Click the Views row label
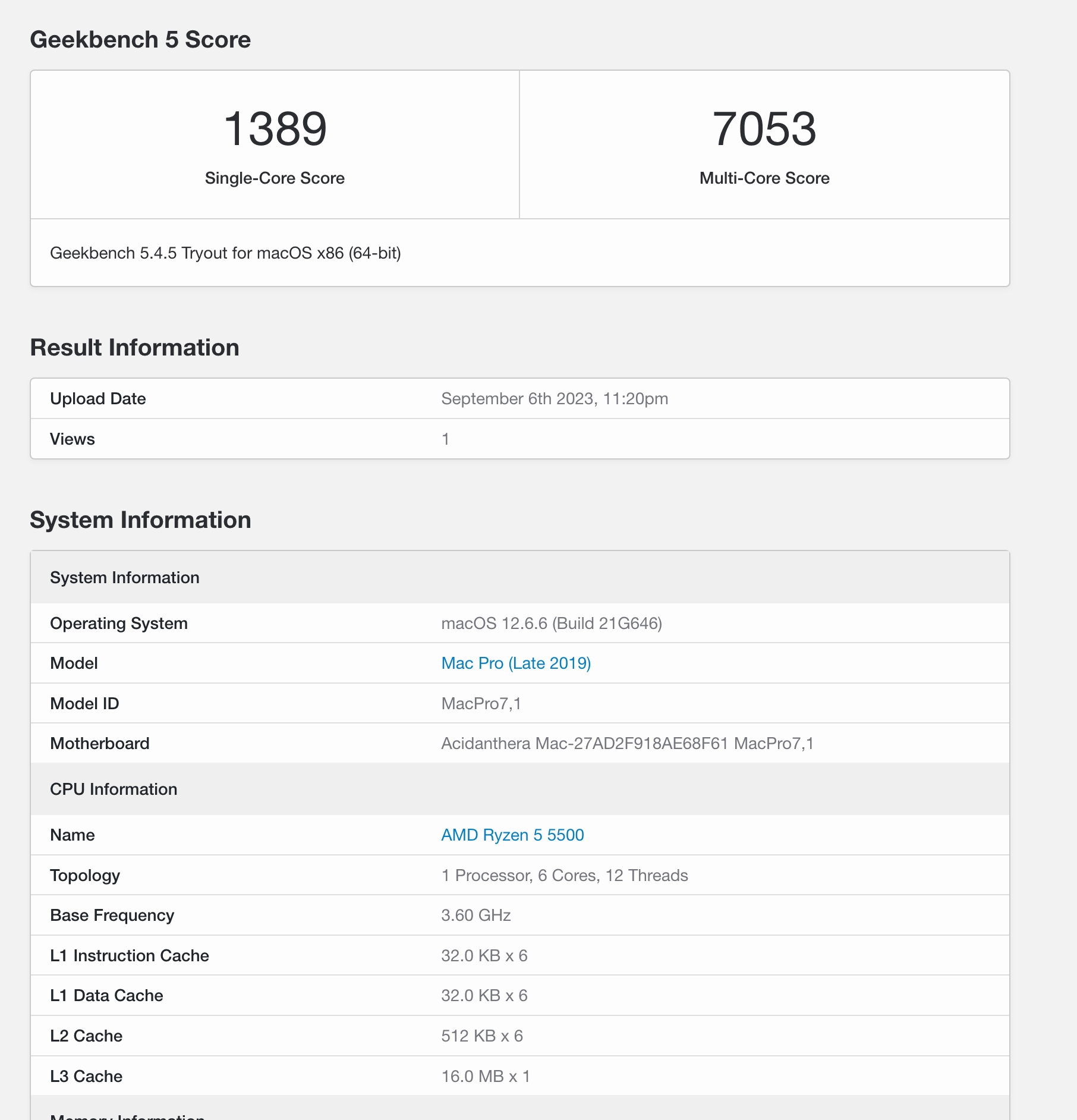 (72, 439)
